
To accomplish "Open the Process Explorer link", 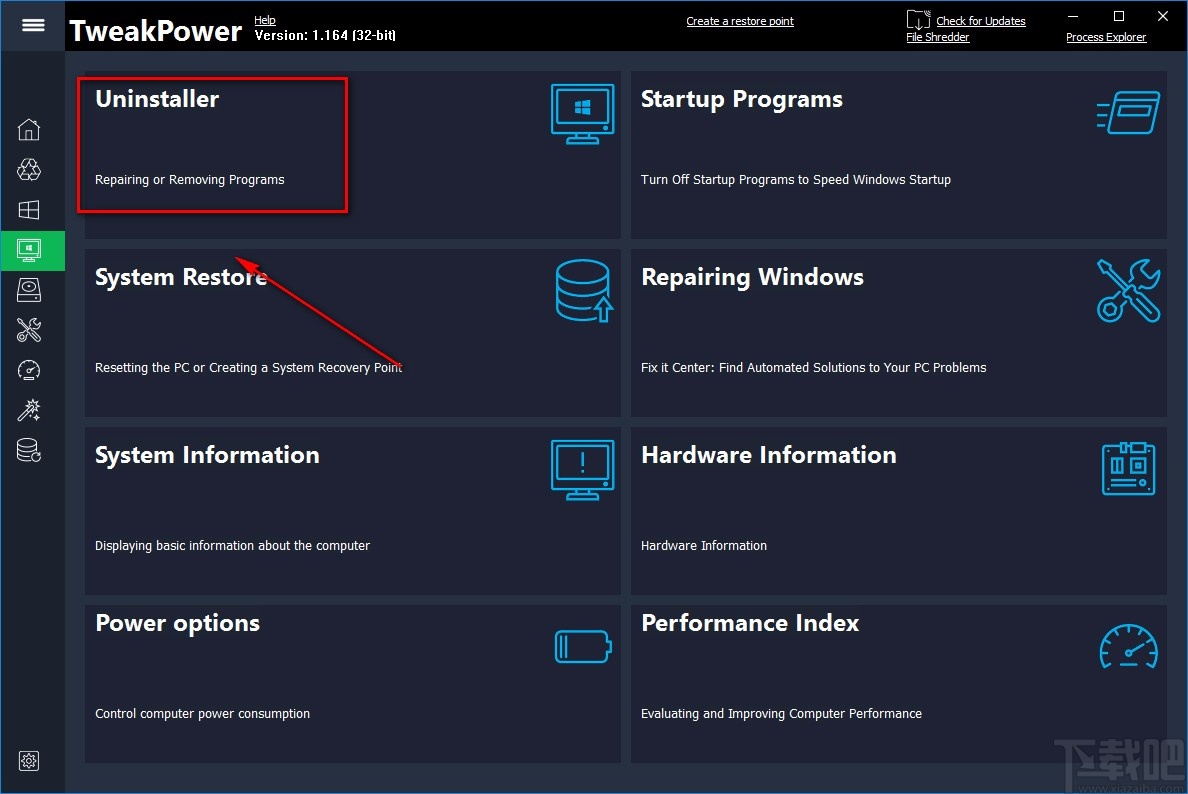I will click(x=1105, y=37).
